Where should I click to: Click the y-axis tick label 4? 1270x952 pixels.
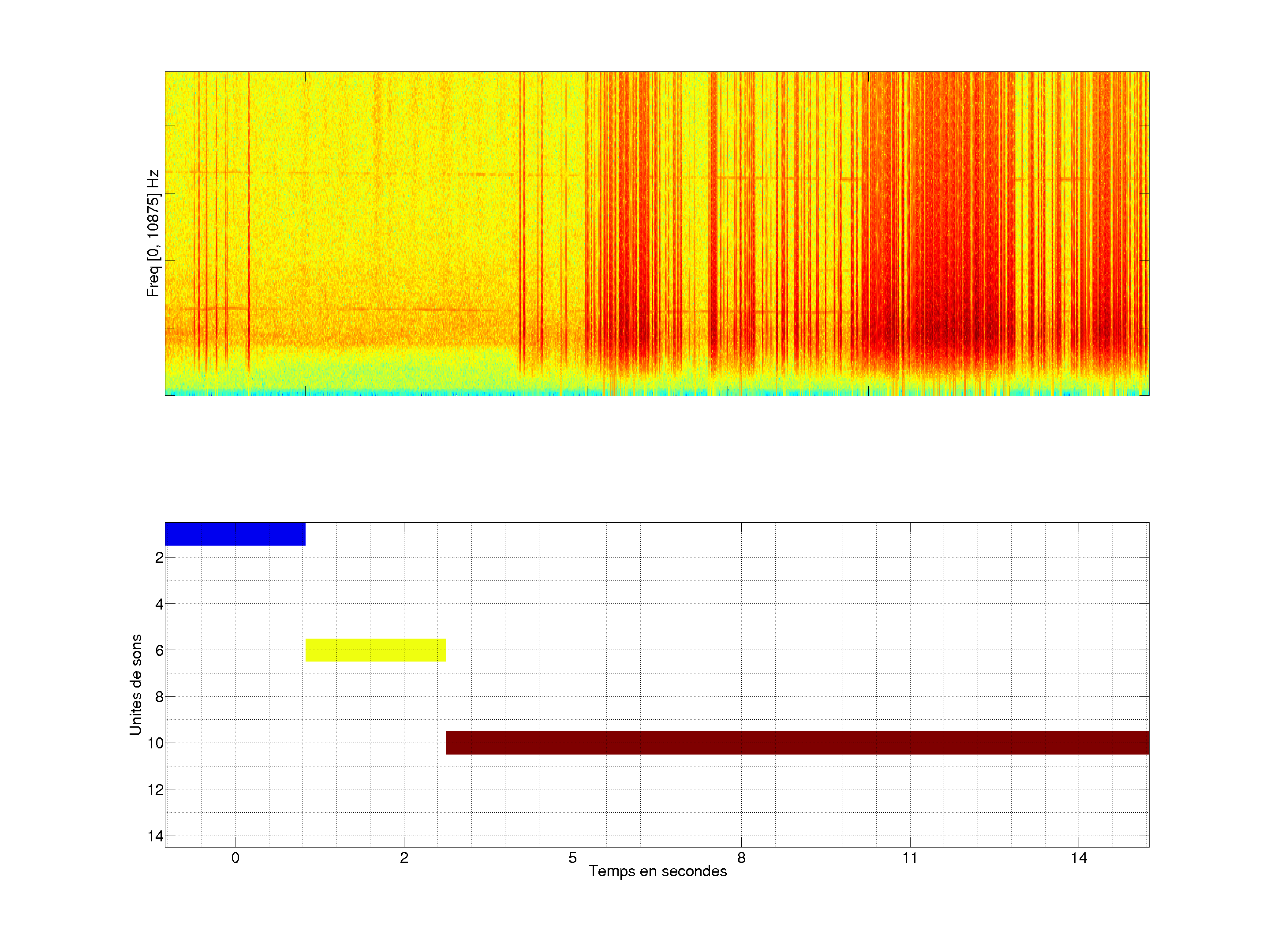159,604
